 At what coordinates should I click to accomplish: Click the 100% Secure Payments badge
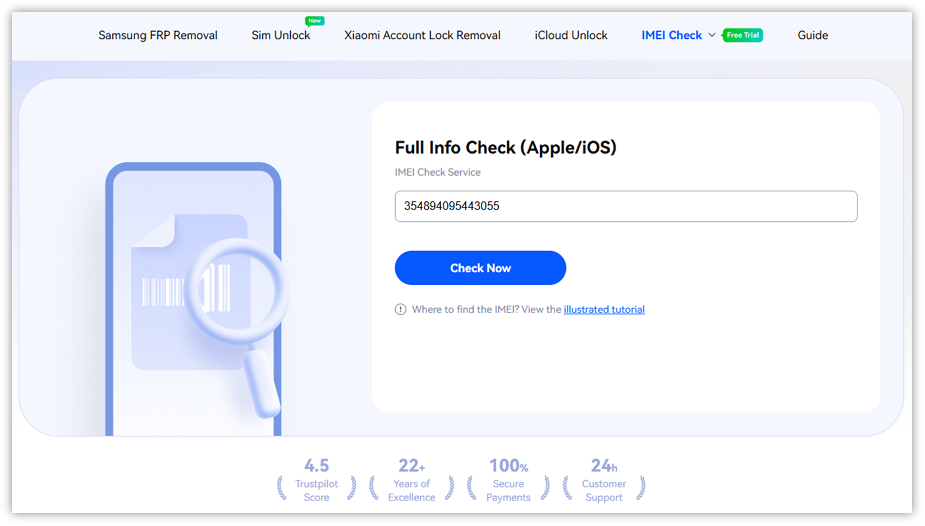point(509,481)
